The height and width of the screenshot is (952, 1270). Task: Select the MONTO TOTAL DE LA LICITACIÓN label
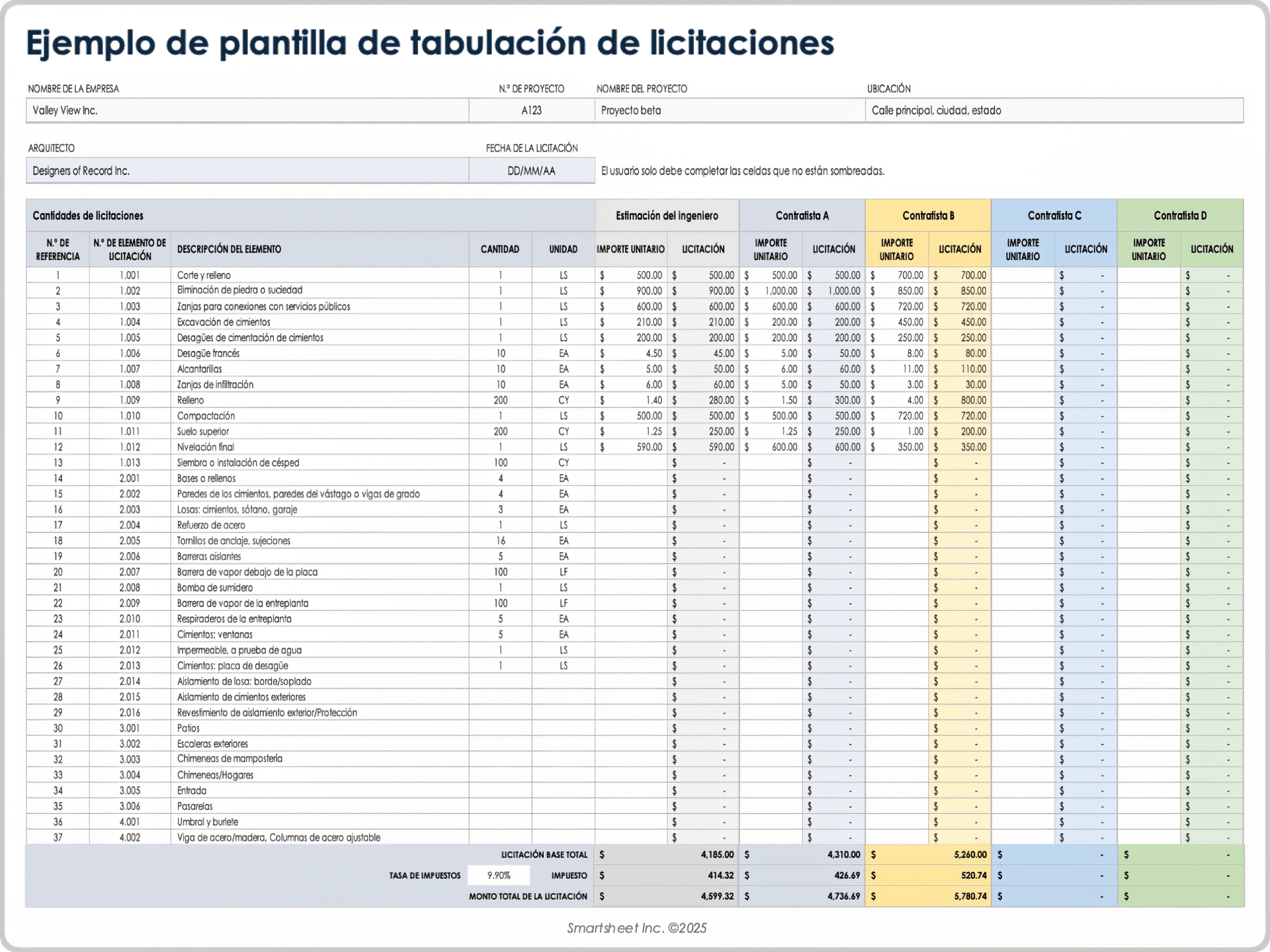coord(528,896)
